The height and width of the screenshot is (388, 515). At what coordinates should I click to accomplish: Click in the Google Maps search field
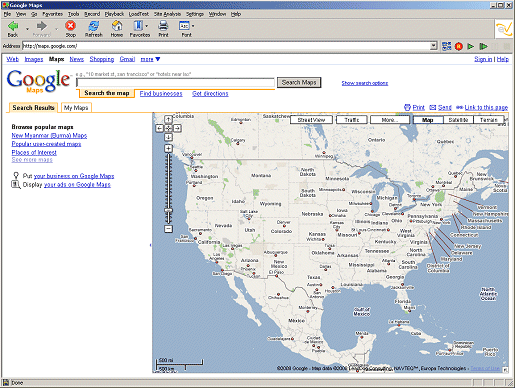tap(175, 82)
